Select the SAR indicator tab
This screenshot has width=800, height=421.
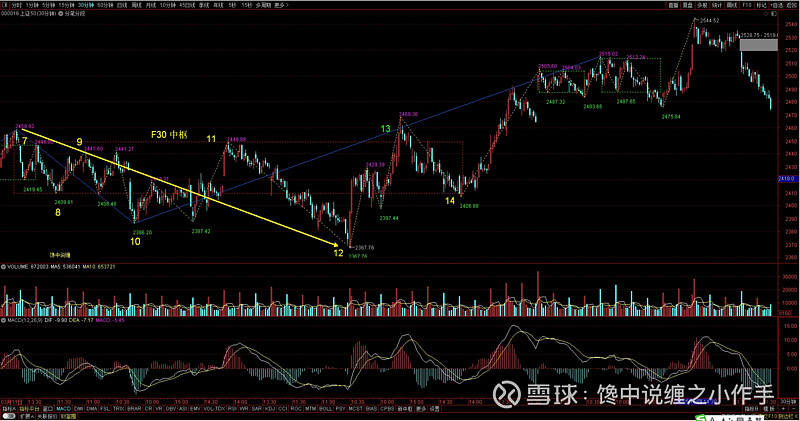pyautogui.click(x=257, y=409)
